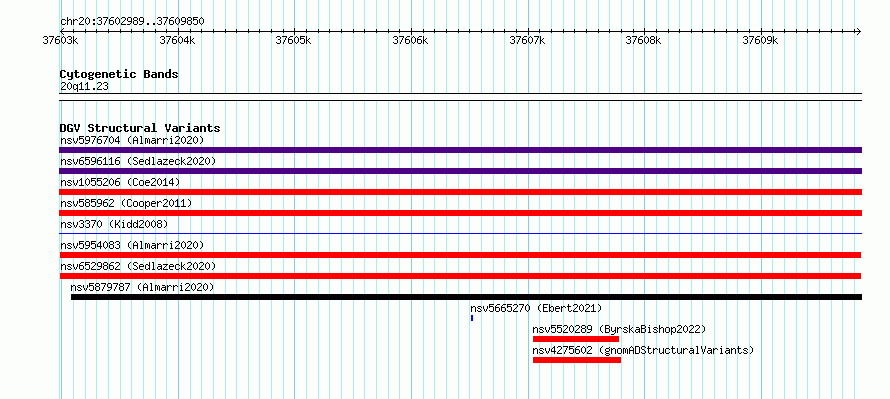Select the purple bar below nsv6596116
890x399 pixels.
(460, 171)
